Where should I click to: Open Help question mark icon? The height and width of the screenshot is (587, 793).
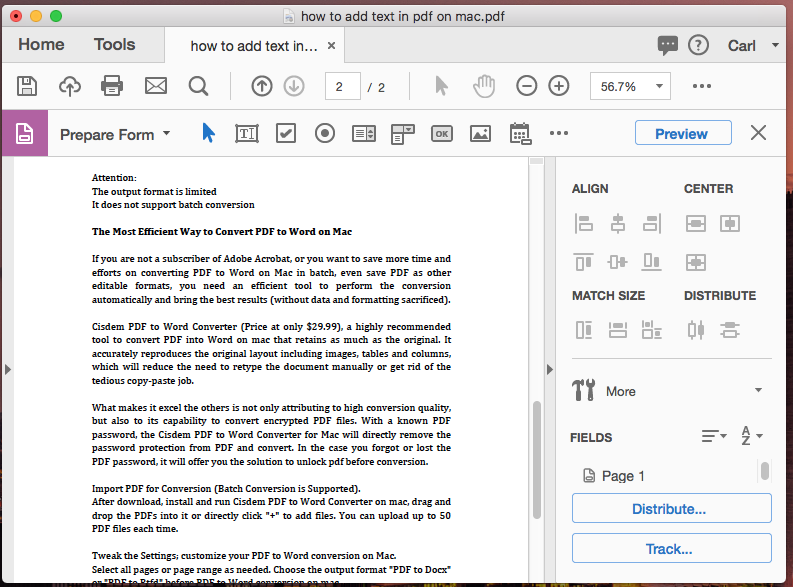click(698, 46)
